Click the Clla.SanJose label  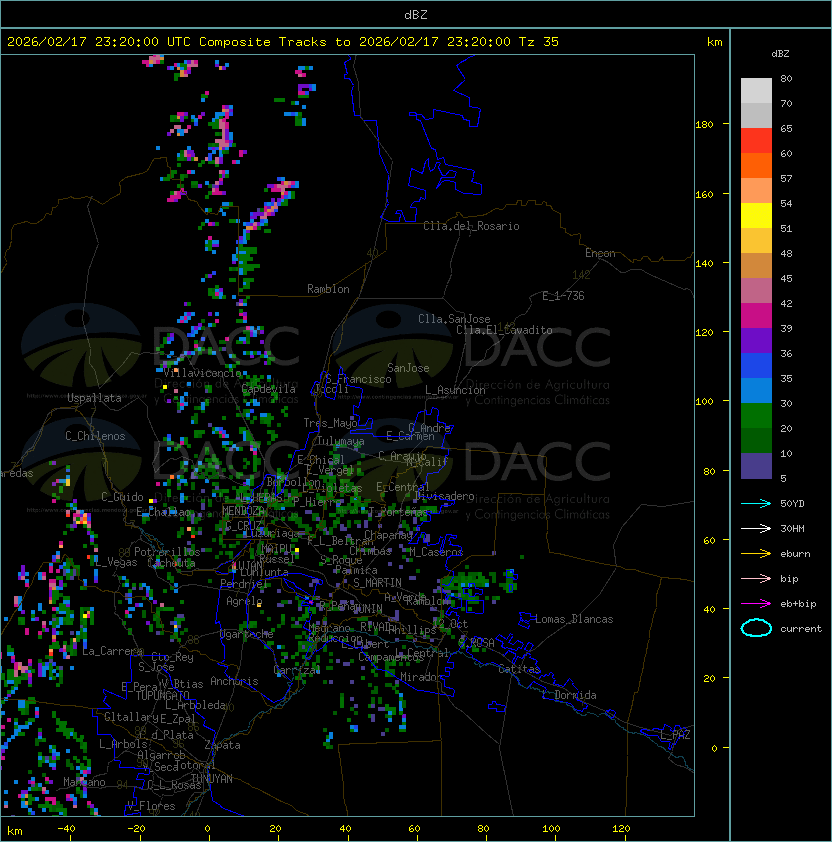[454, 319]
